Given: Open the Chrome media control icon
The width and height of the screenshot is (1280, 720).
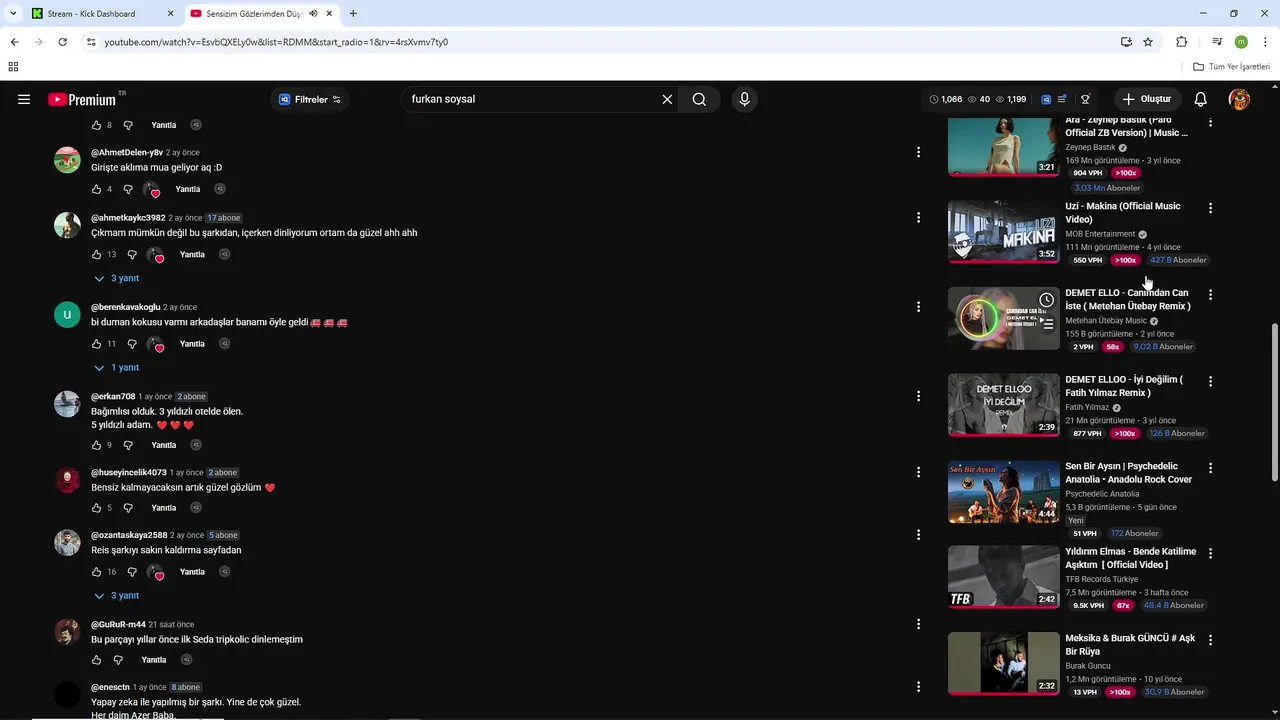Looking at the screenshot, I should pos(1217,42).
